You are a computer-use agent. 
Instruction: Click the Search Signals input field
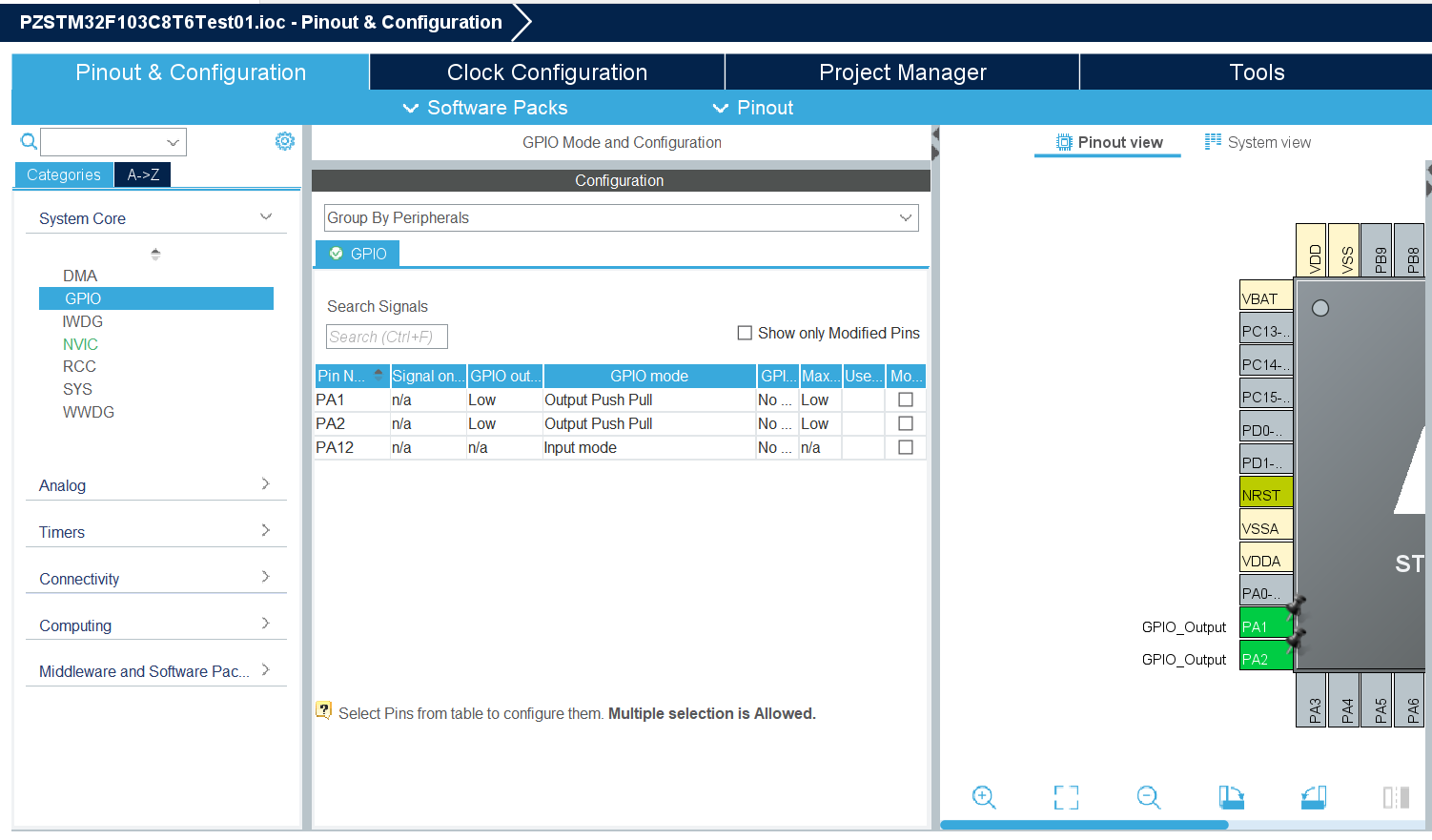point(386,337)
